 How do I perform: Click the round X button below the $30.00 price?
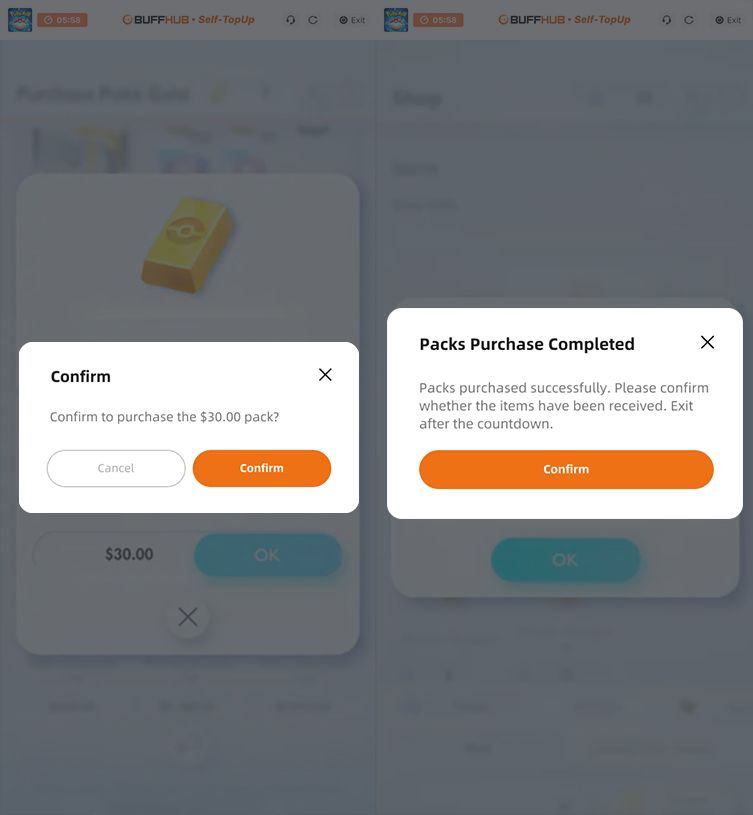(x=188, y=617)
